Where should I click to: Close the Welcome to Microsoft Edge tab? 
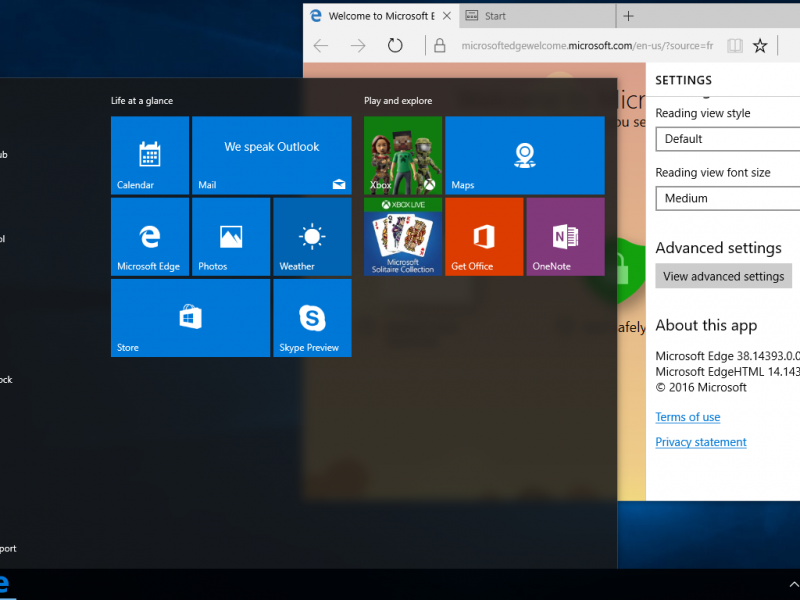(447, 16)
